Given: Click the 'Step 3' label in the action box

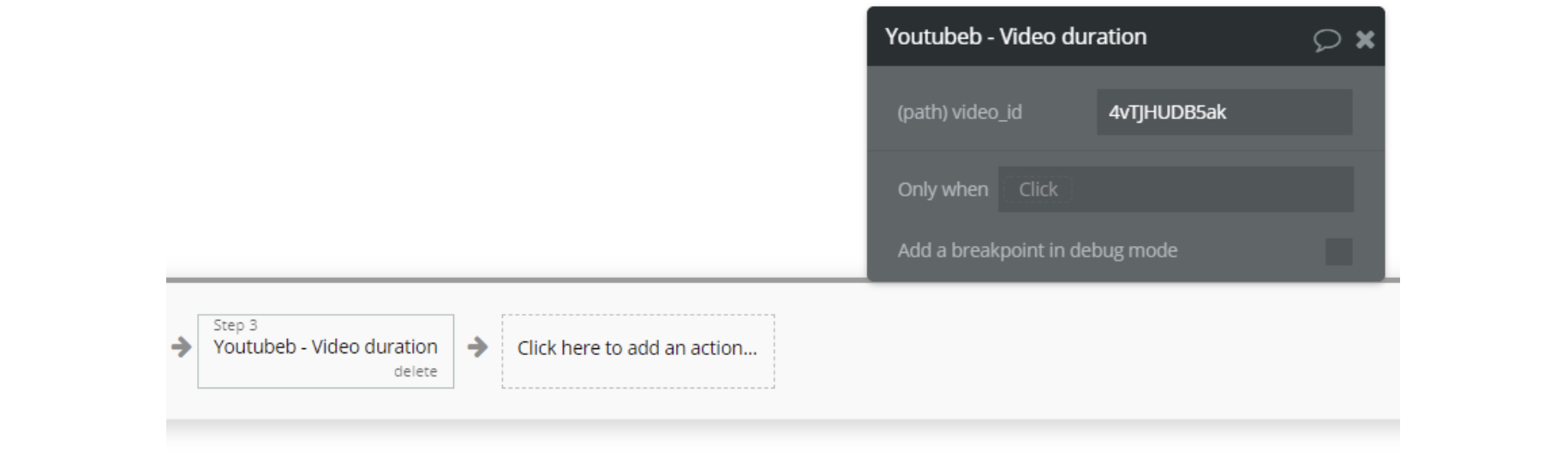Looking at the screenshot, I should [x=236, y=325].
